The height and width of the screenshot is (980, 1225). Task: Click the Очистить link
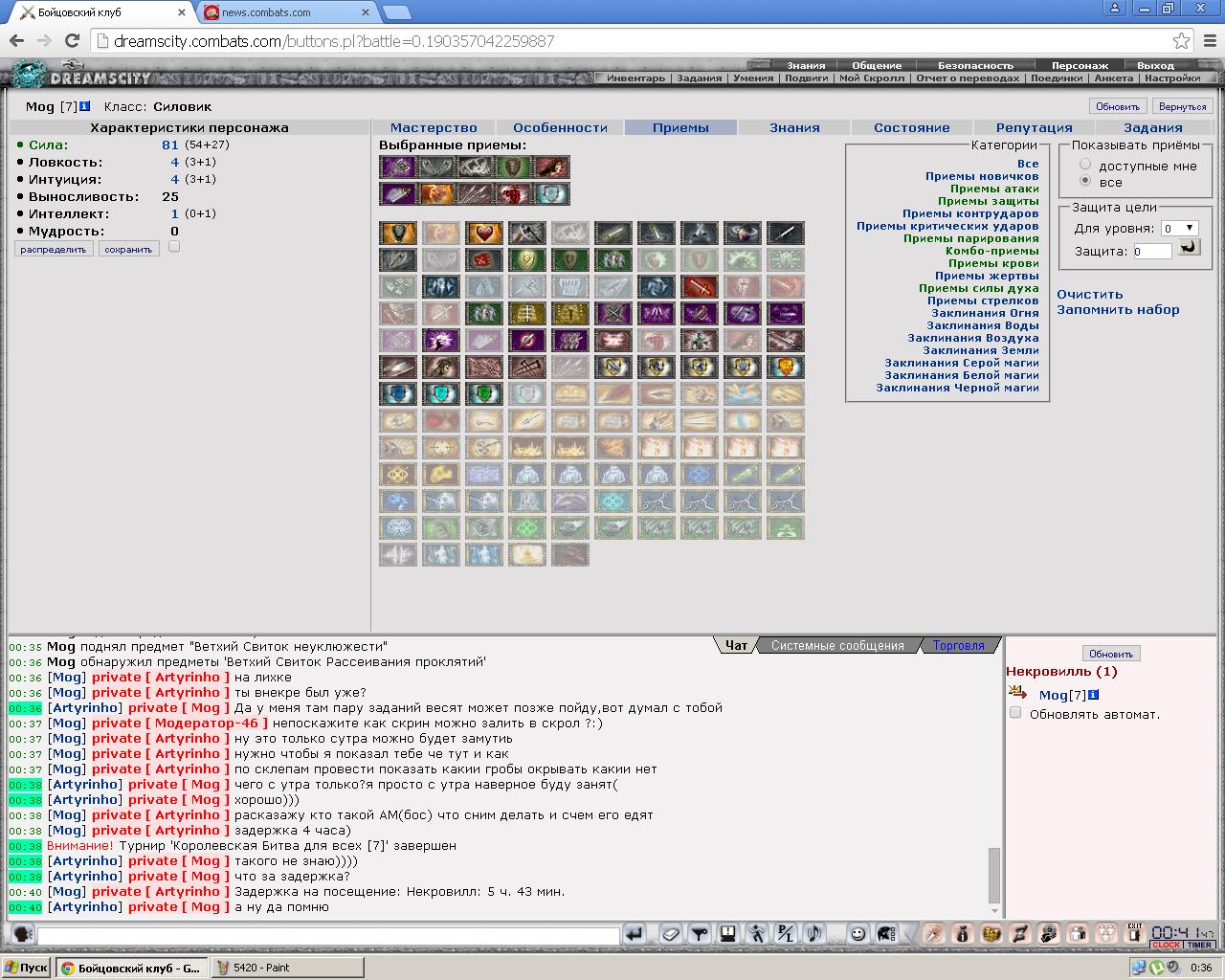point(1090,295)
